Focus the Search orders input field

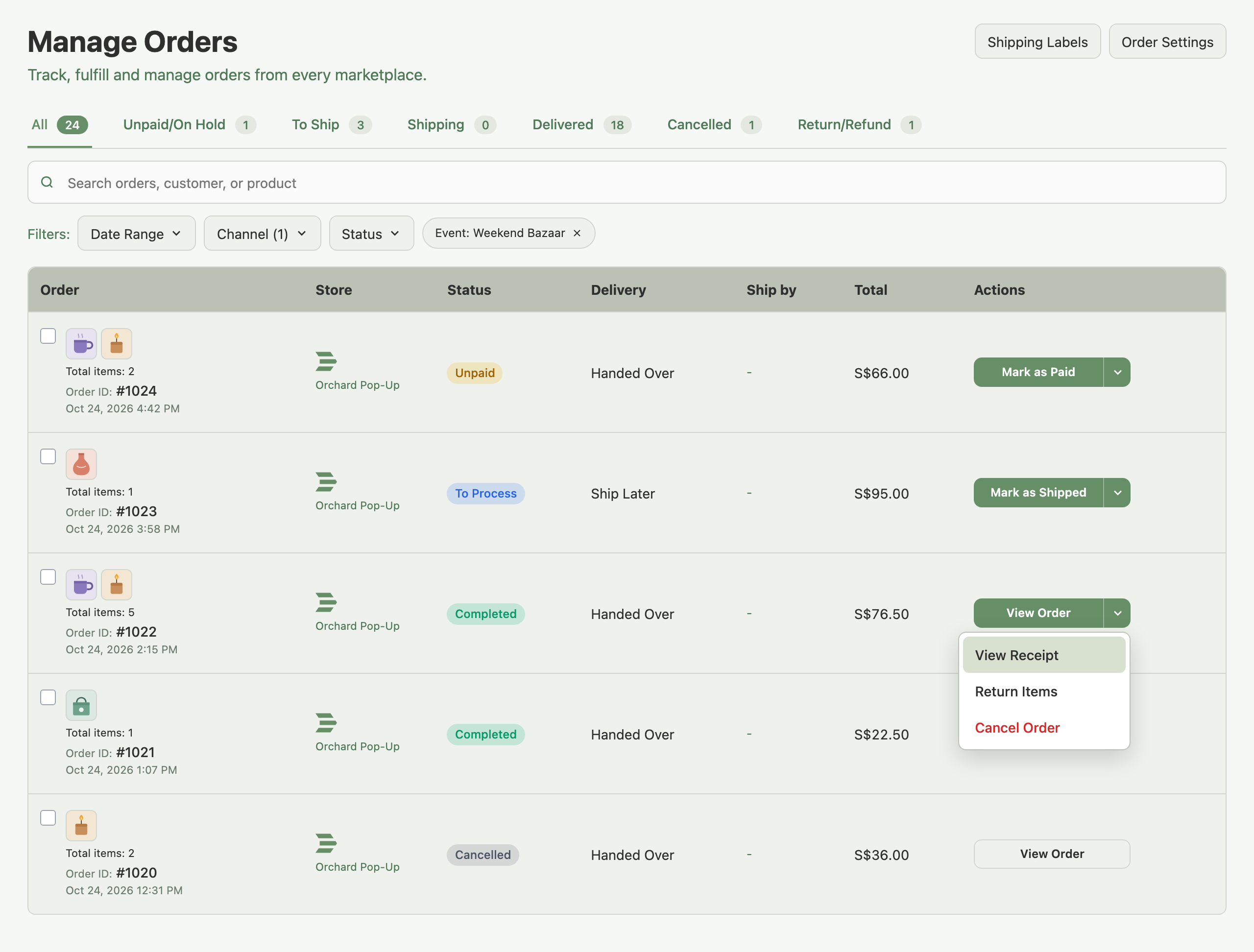[x=627, y=183]
